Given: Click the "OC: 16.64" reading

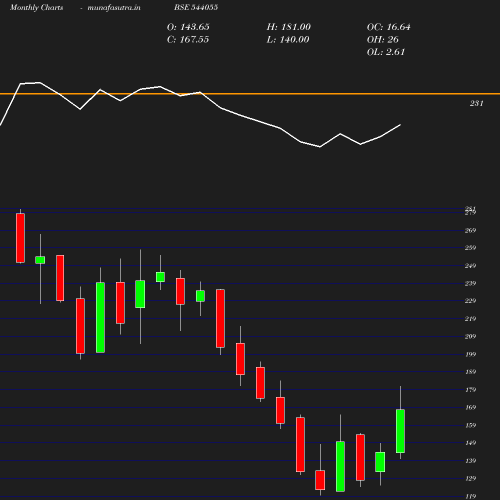Looking at the screenshot, I should pos(389,27).
